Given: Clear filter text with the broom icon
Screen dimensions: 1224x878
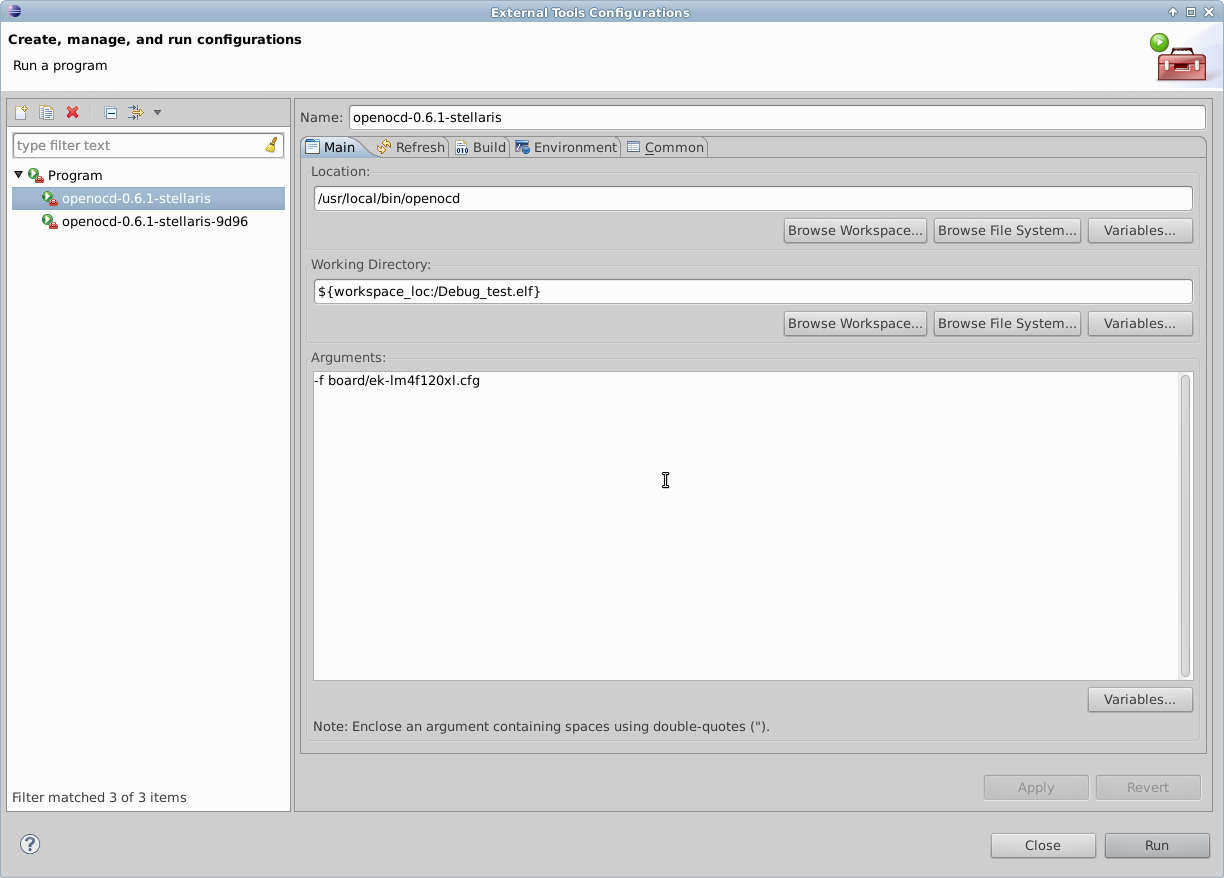Looking at the screenshot, I should click(x=271, y=145).
